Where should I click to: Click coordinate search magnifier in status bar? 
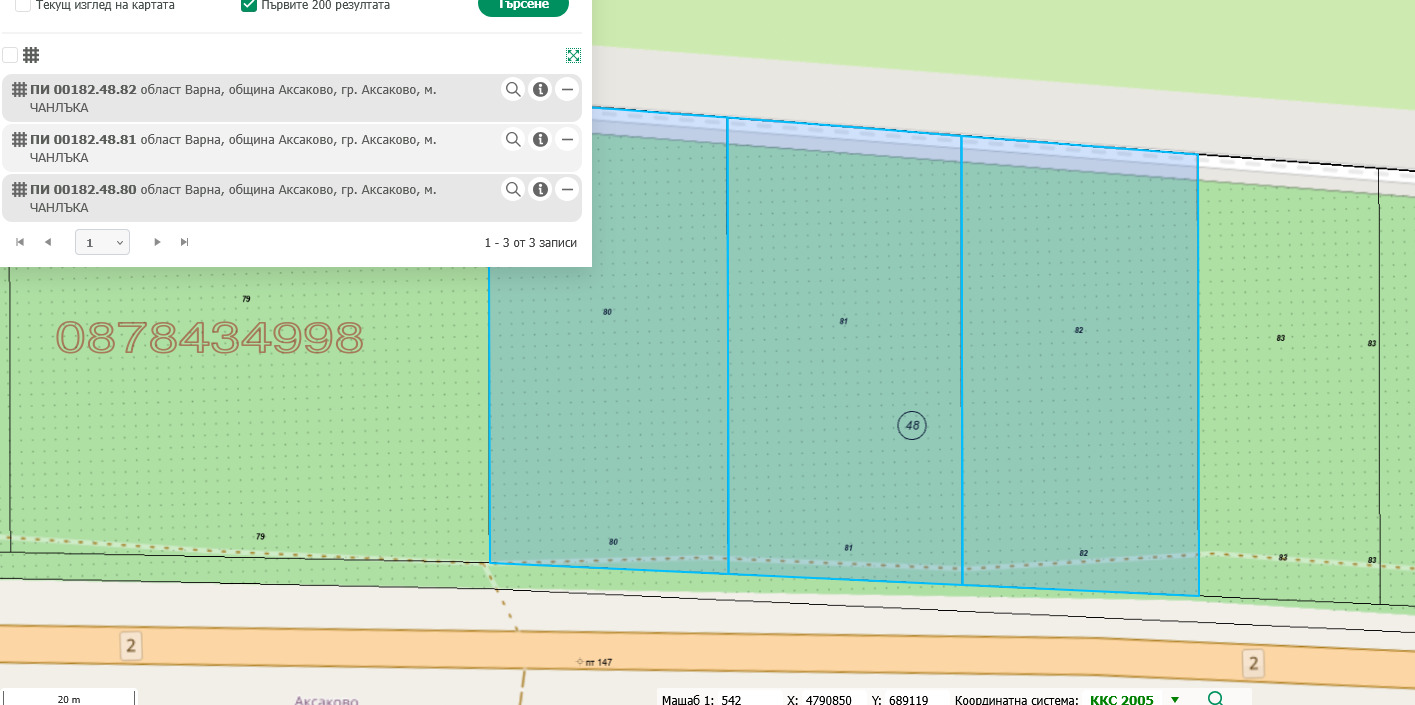[x=1215, y=698]
